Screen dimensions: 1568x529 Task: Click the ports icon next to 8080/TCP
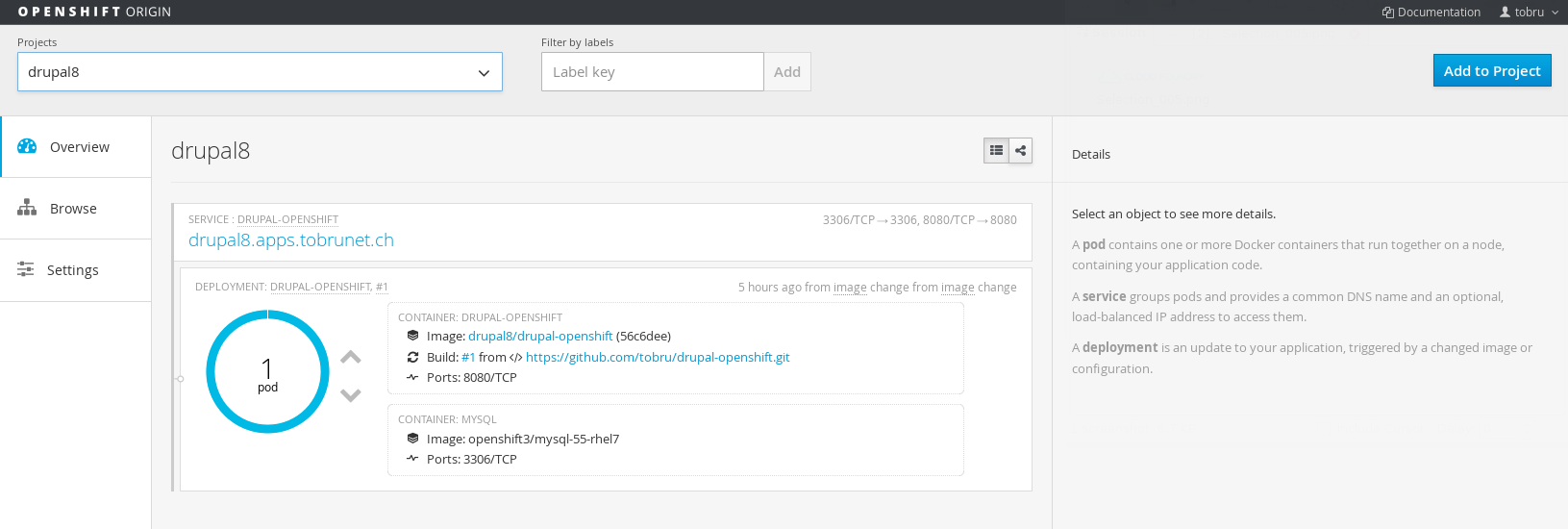coord(412,377)
